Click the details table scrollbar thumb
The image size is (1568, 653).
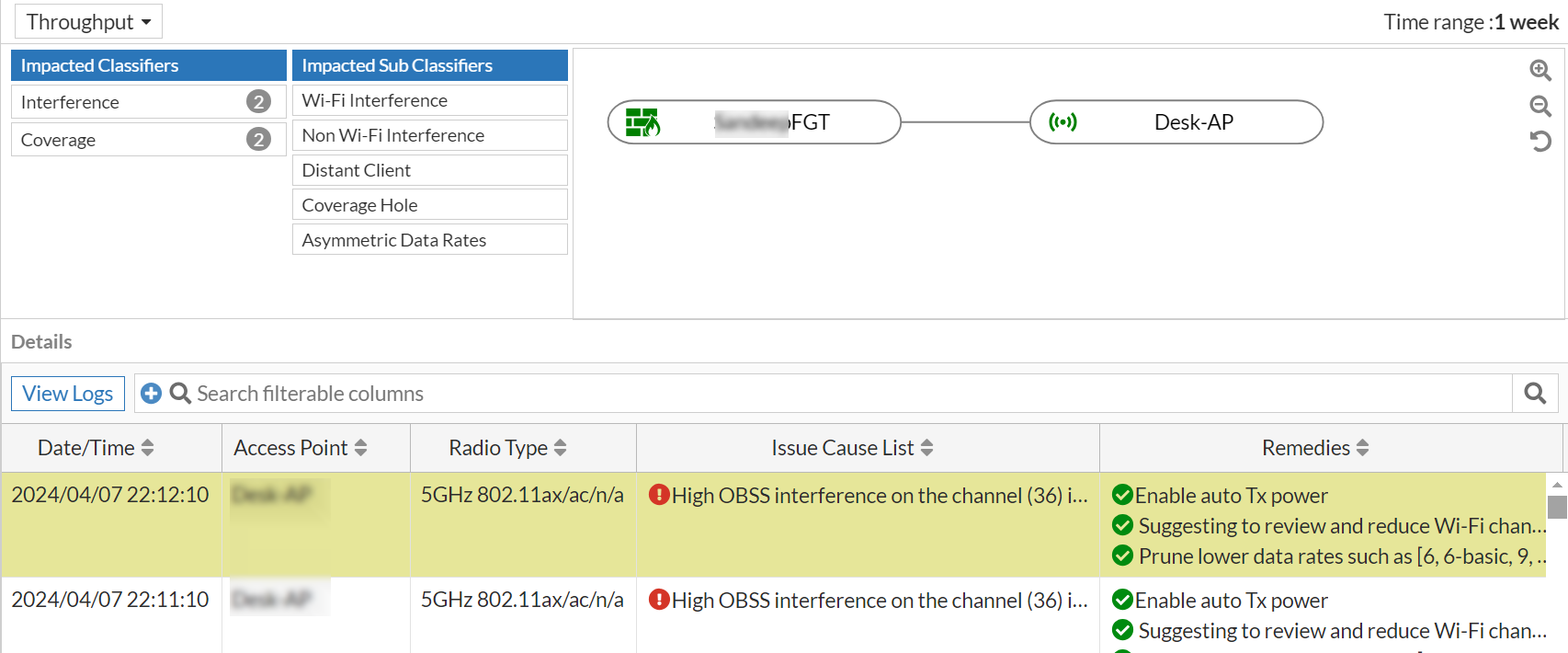(1557, 507)
